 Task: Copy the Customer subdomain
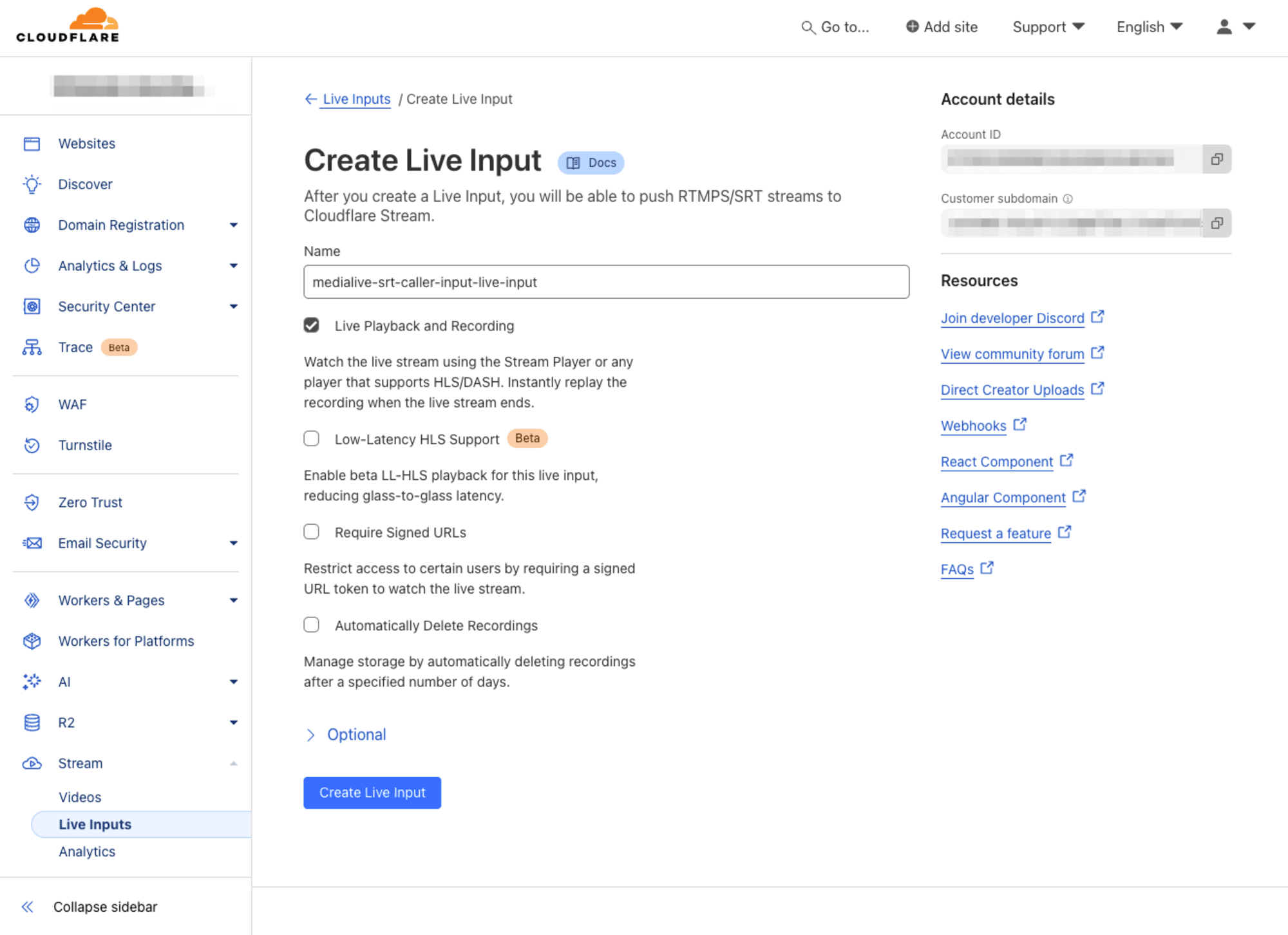[x=1217, y=223]
